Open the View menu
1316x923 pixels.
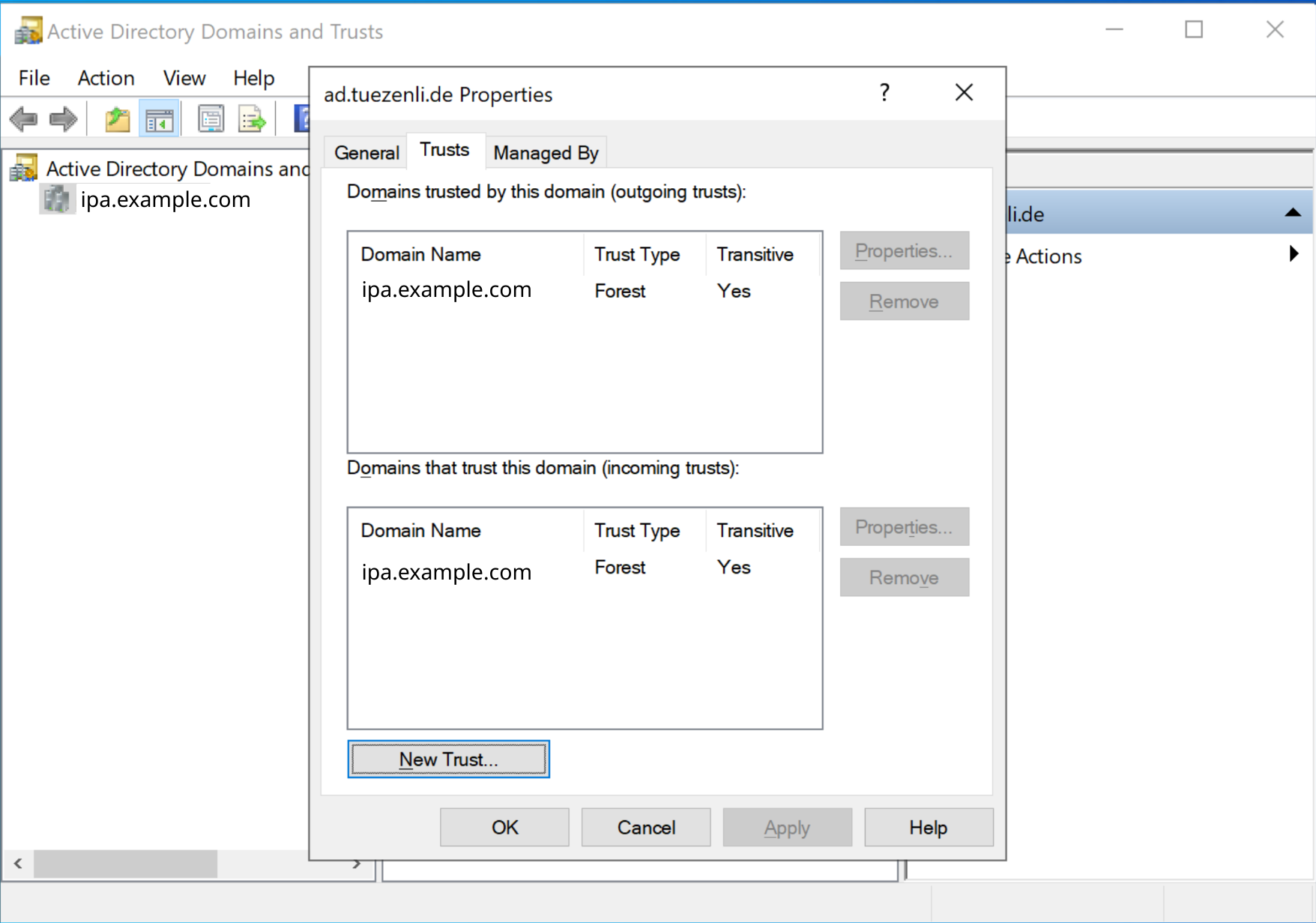coord(184,78)
